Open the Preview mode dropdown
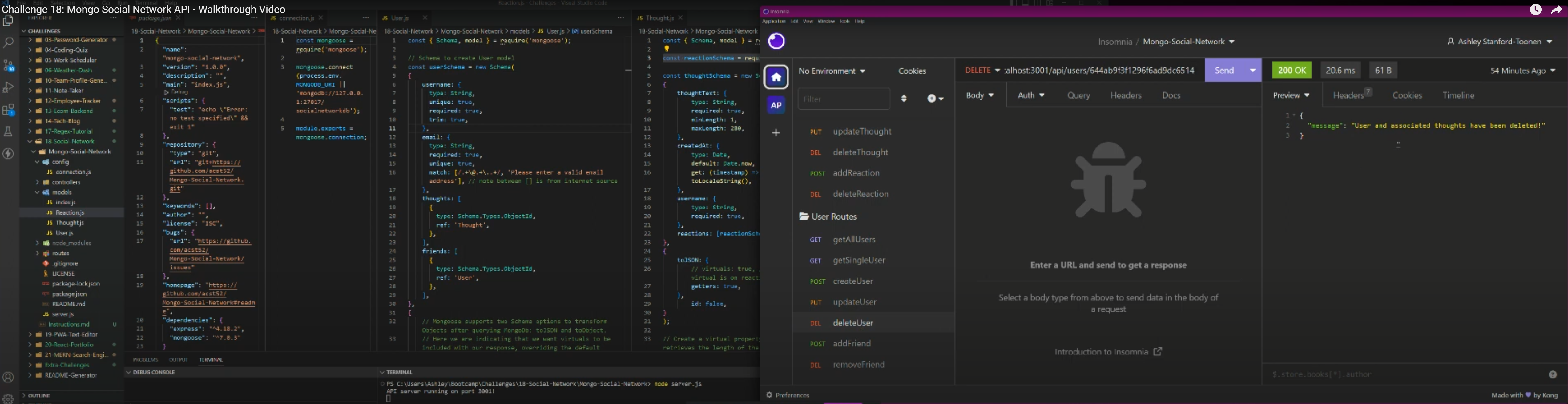Image resolution: width=1568 pixels, height=404 pixels. 1291,95
